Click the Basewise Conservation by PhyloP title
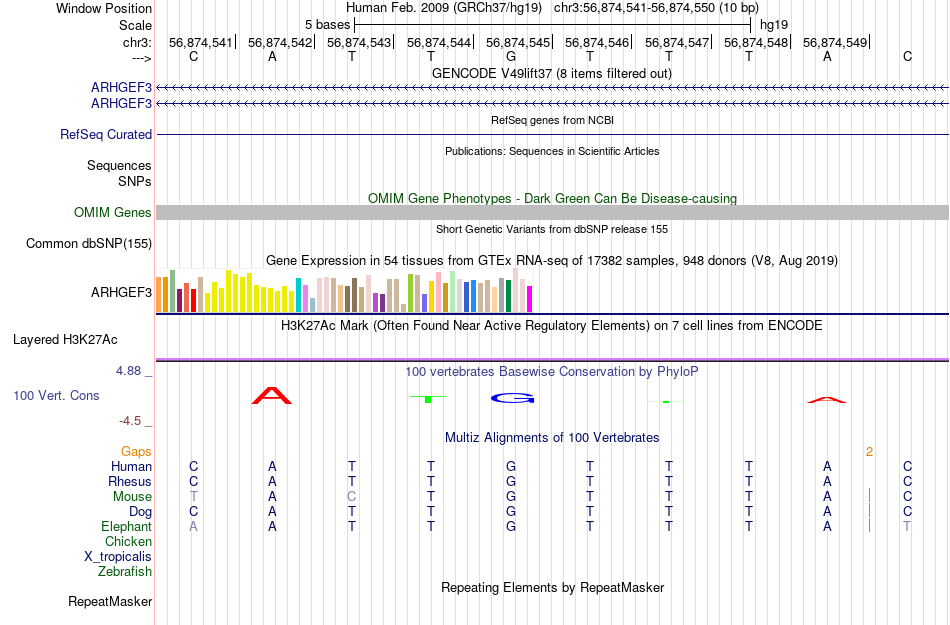The height and width of the screenshot is (625, 950). click(552, 371)
